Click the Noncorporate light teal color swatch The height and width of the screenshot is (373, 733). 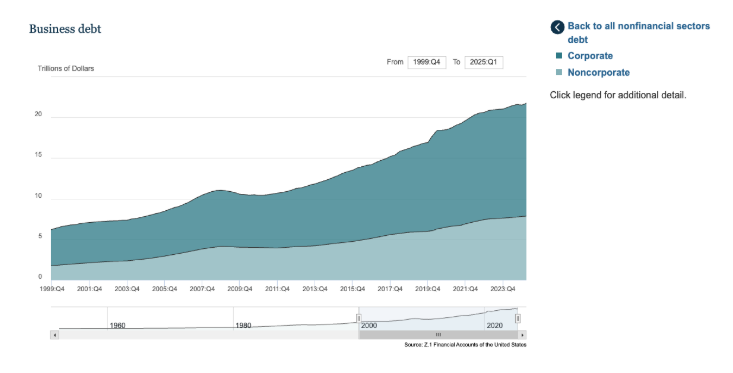point(559,72)
